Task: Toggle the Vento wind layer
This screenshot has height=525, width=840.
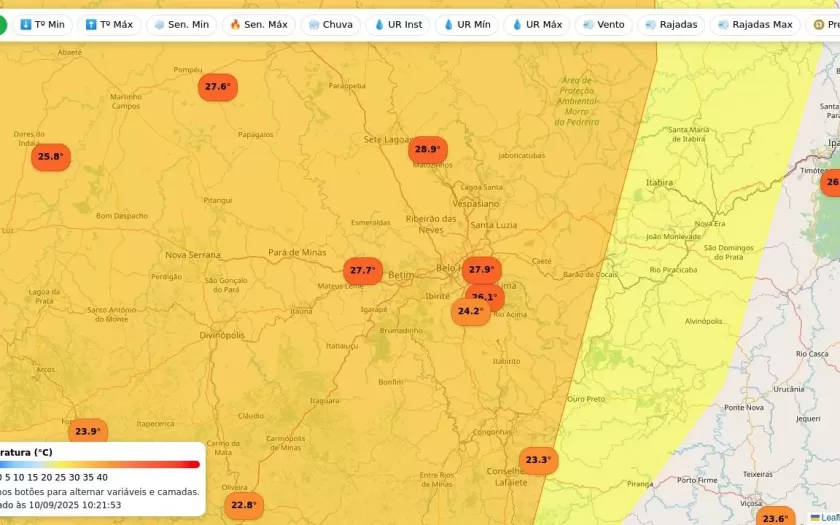Action: click(603, 24)
